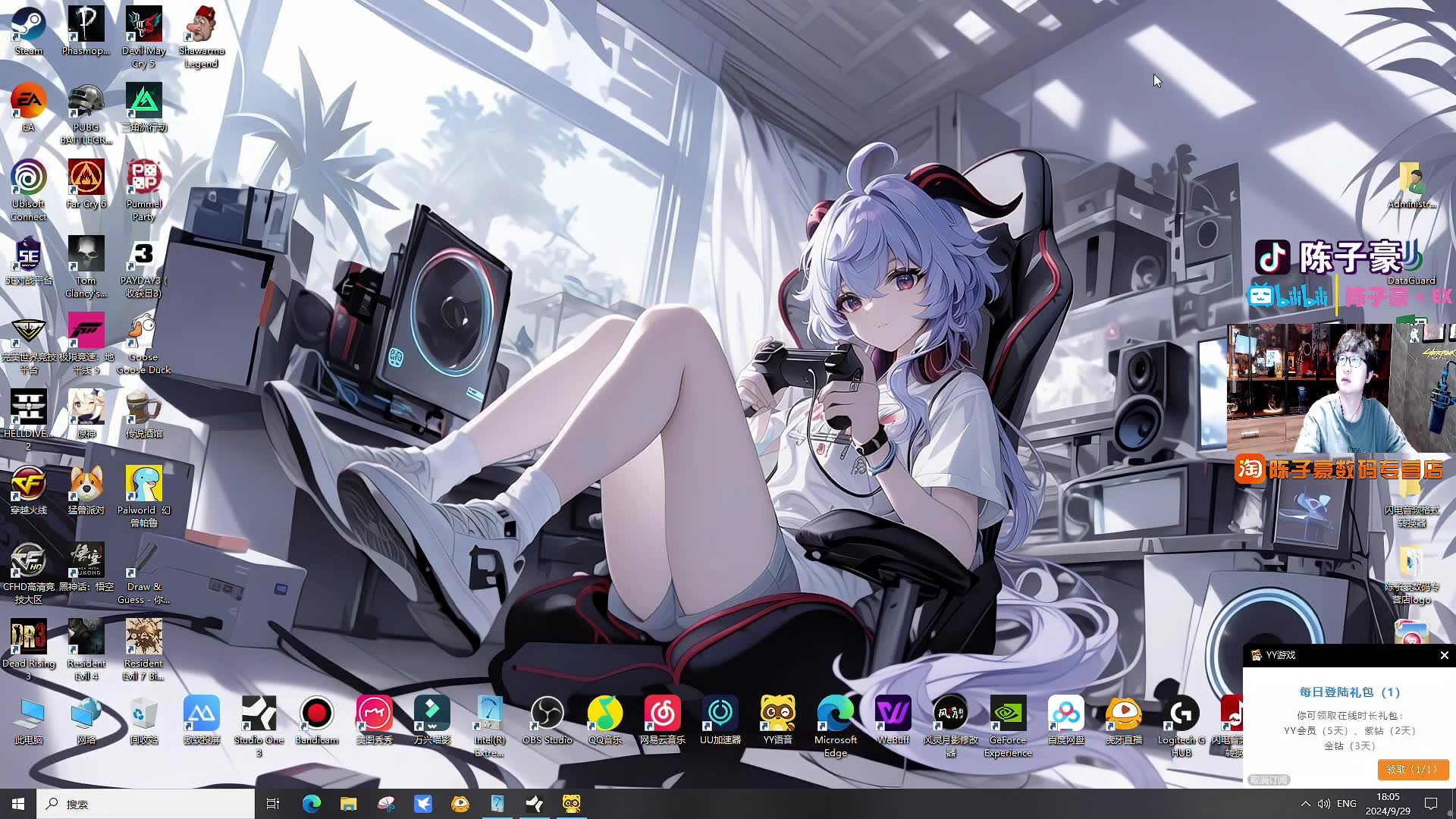This screenshot has height=819, width=1456.
Task: Click the 极限竞速:地平线5 Forza icon
Action: (x=86, y=343)
